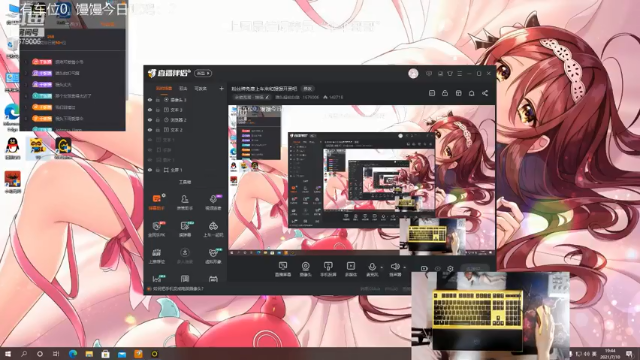Add a screen capture source from the bottom bar
This screenshot has width=640, height=360.
[282, 269]
